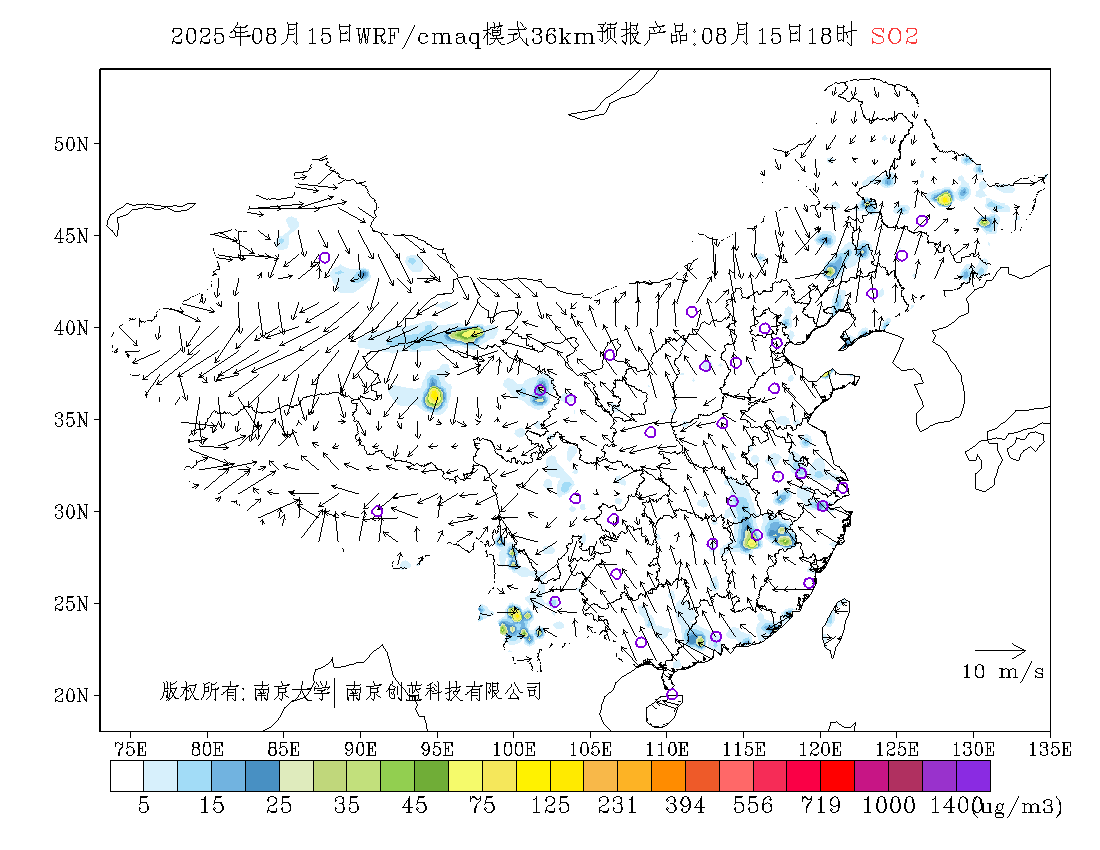Click the 30N latitude label
Image resolution: width=1100 pixels, height=850 pixels.
click(x=72, y=512)
